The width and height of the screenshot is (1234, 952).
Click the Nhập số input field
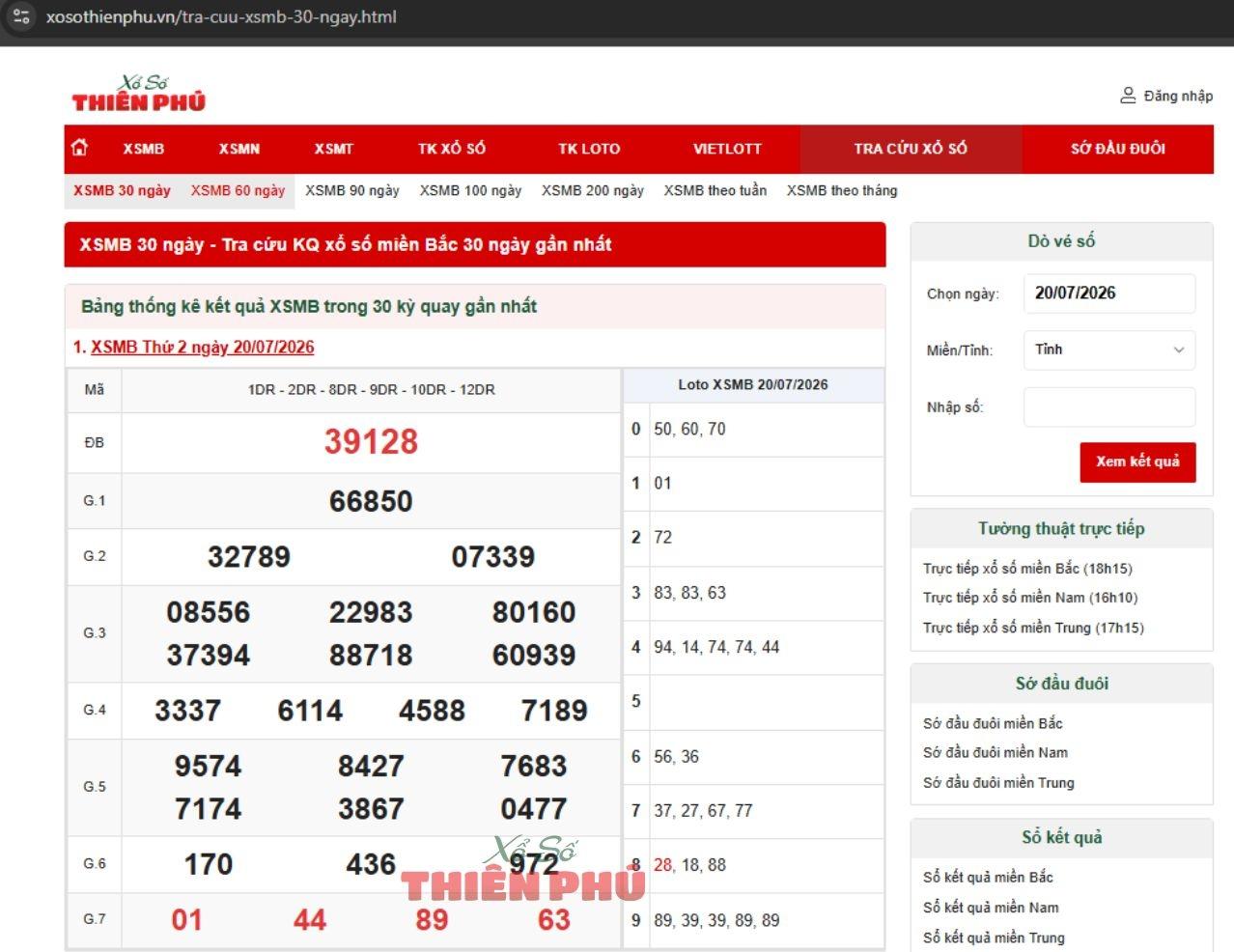coord(1109,406)
